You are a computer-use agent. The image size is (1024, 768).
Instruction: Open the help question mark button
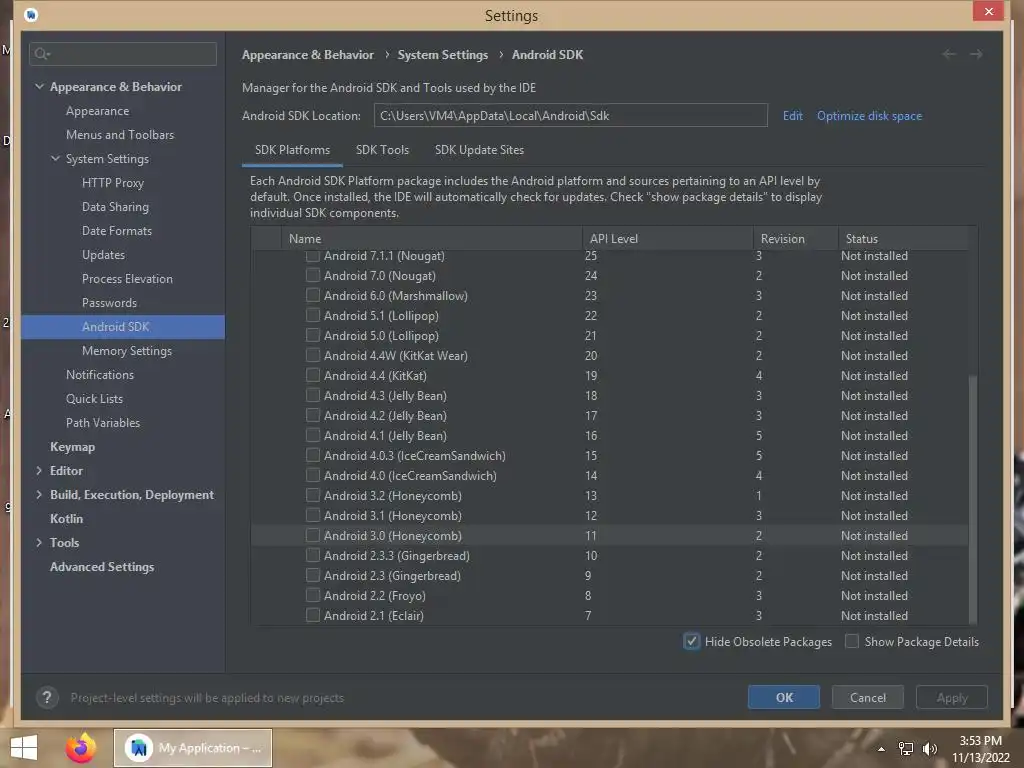click(47, 697)
